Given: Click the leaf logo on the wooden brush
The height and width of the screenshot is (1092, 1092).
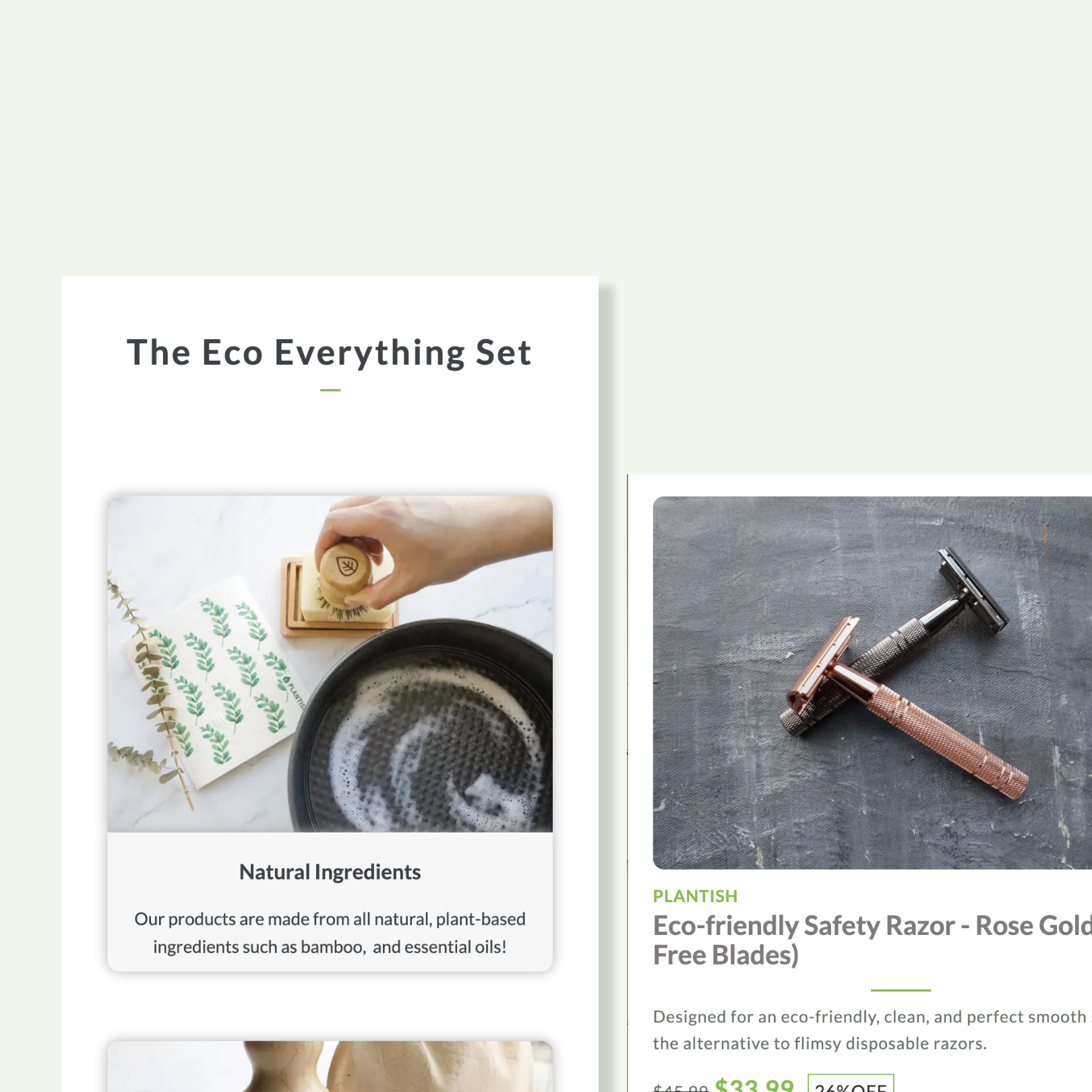Looking at the screenshot, I should coord(346,565).
